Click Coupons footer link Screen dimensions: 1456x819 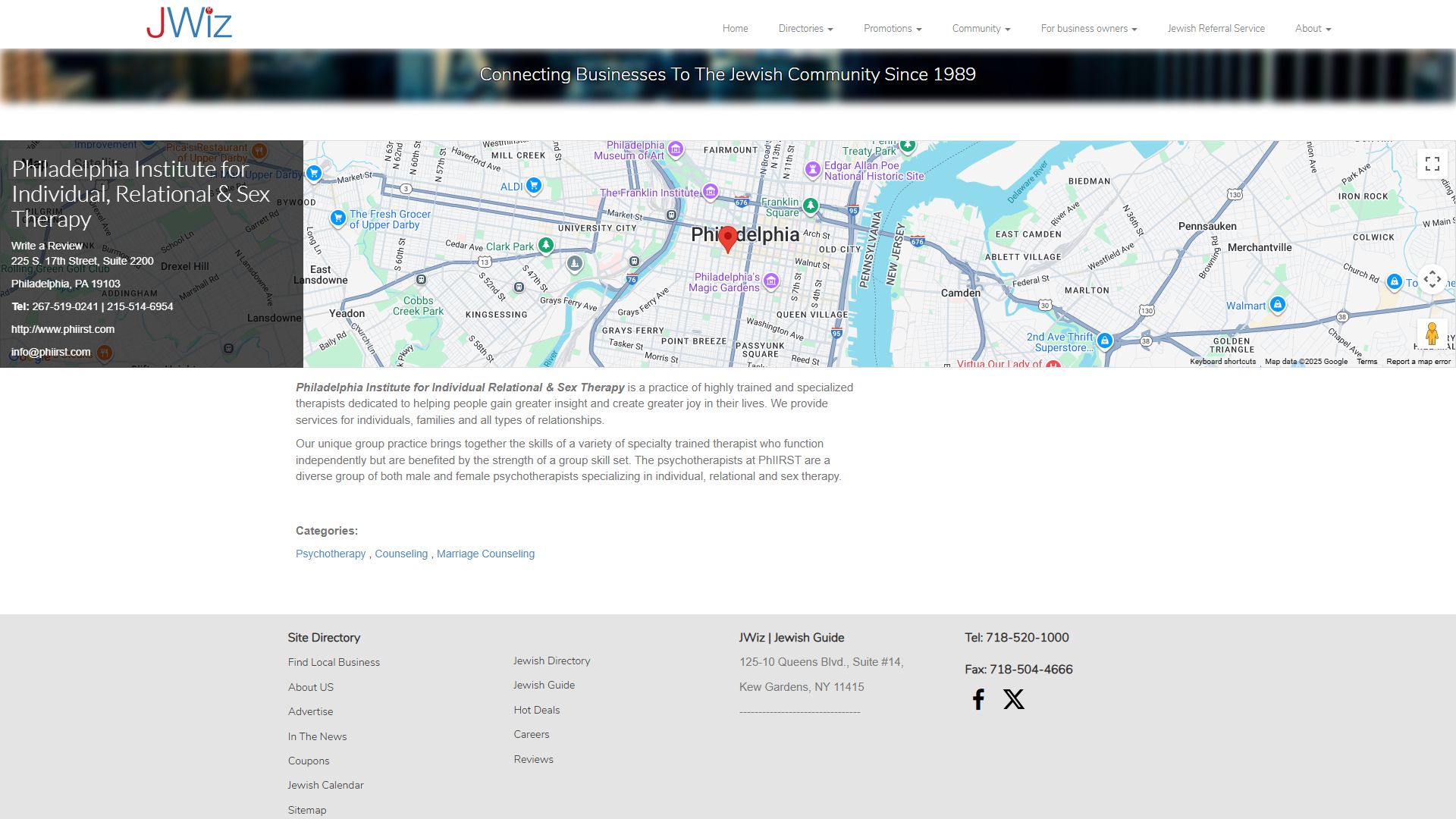[x=309, y=761]
